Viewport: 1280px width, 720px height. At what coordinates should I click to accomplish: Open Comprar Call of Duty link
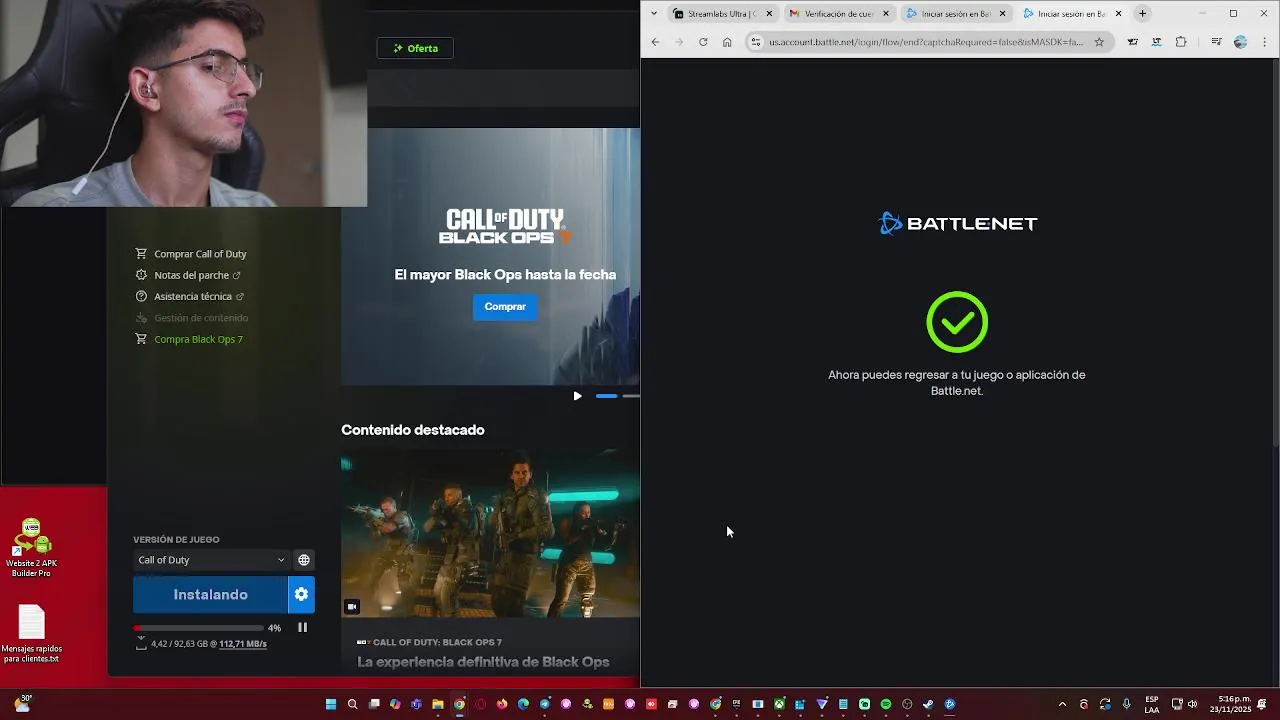(191, 254)
